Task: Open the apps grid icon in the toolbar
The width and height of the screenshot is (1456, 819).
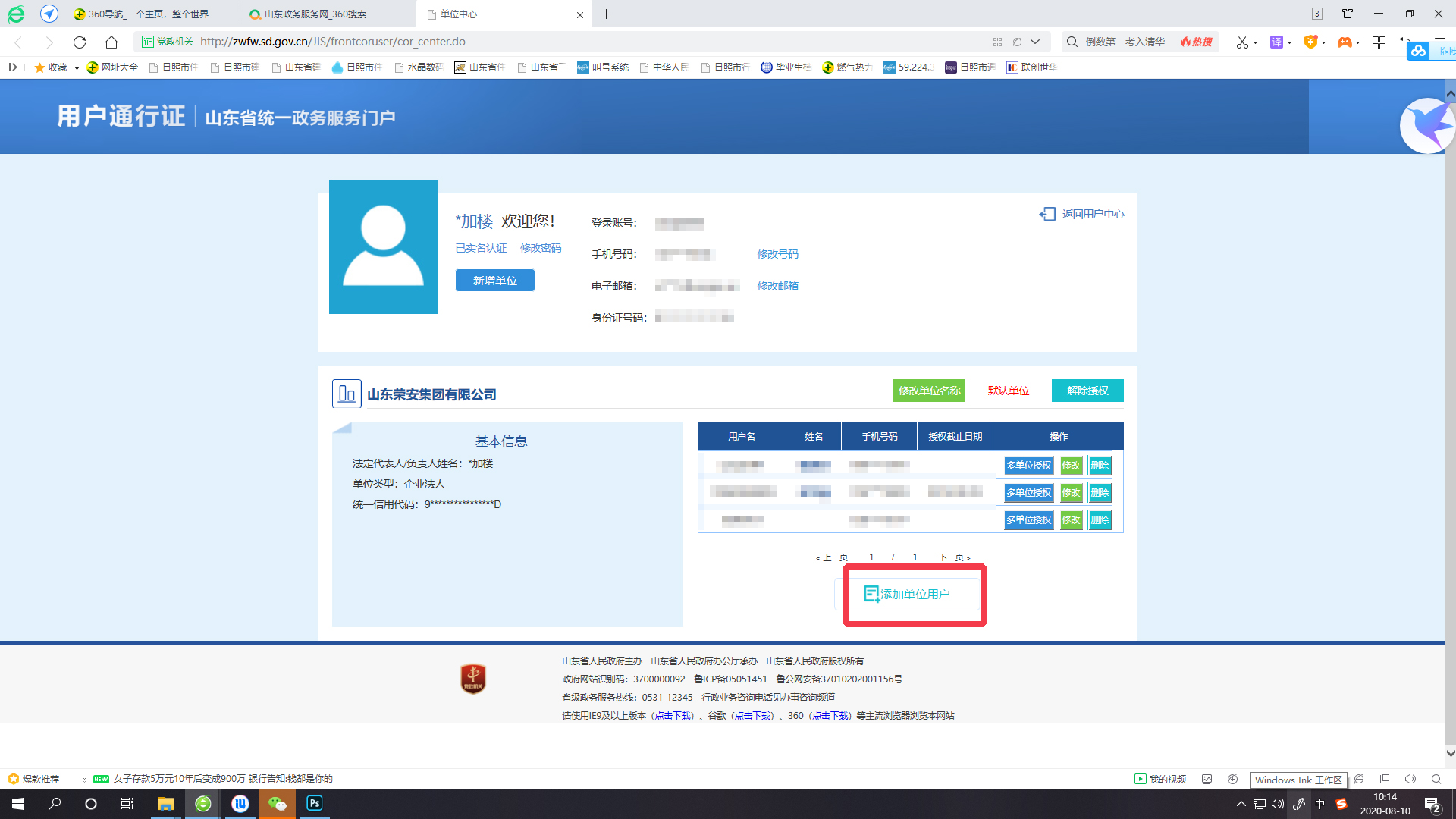Action: pyautogui.click(x=1379, y=43)
